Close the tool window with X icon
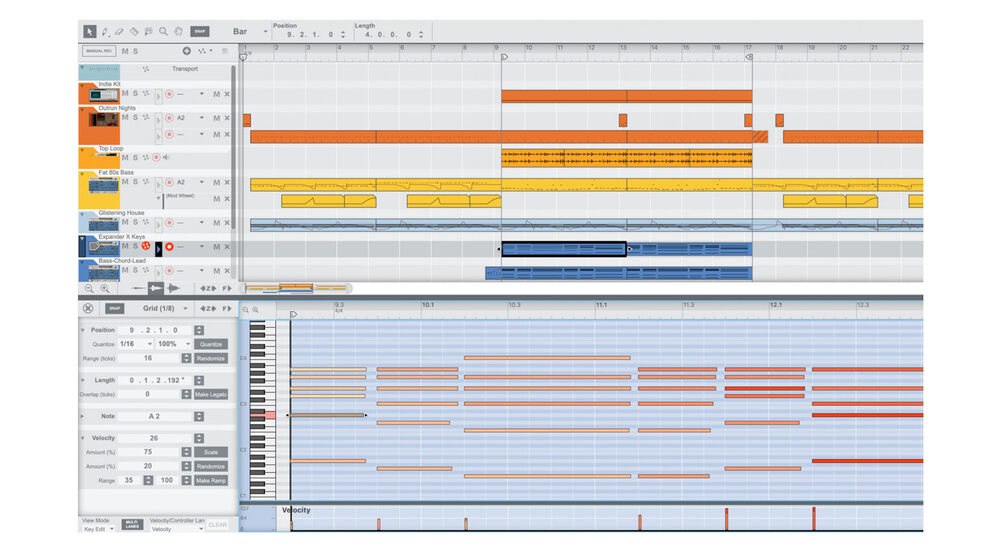The image size is (1000, 552). pyautogui.click(x=88, y=309)
